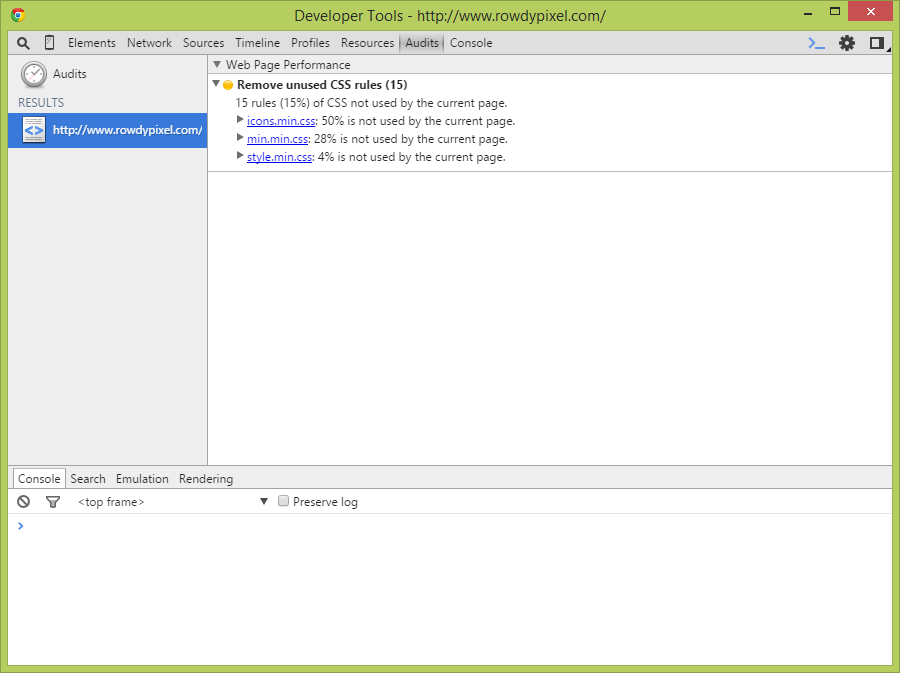Screen dimensions: 900x673
Task: Click the Audits sidebar label
Action: coord(69,74)
